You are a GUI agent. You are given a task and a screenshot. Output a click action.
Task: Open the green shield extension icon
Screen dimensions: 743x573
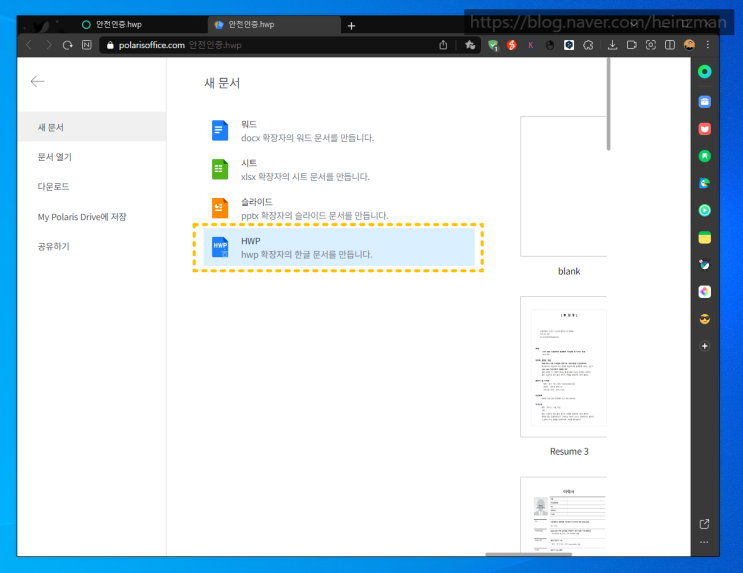point(493,45)
